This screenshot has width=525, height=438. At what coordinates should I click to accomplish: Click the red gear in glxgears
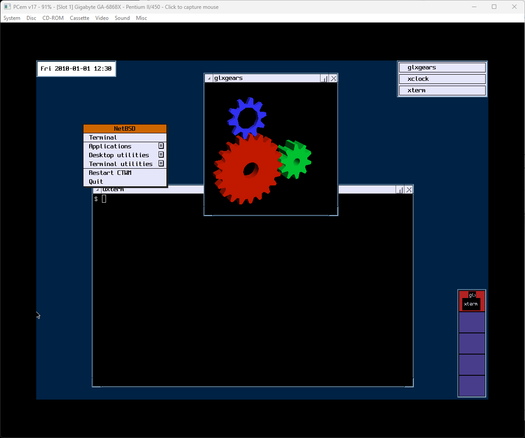pyautogui.click(x=247, y=169)
